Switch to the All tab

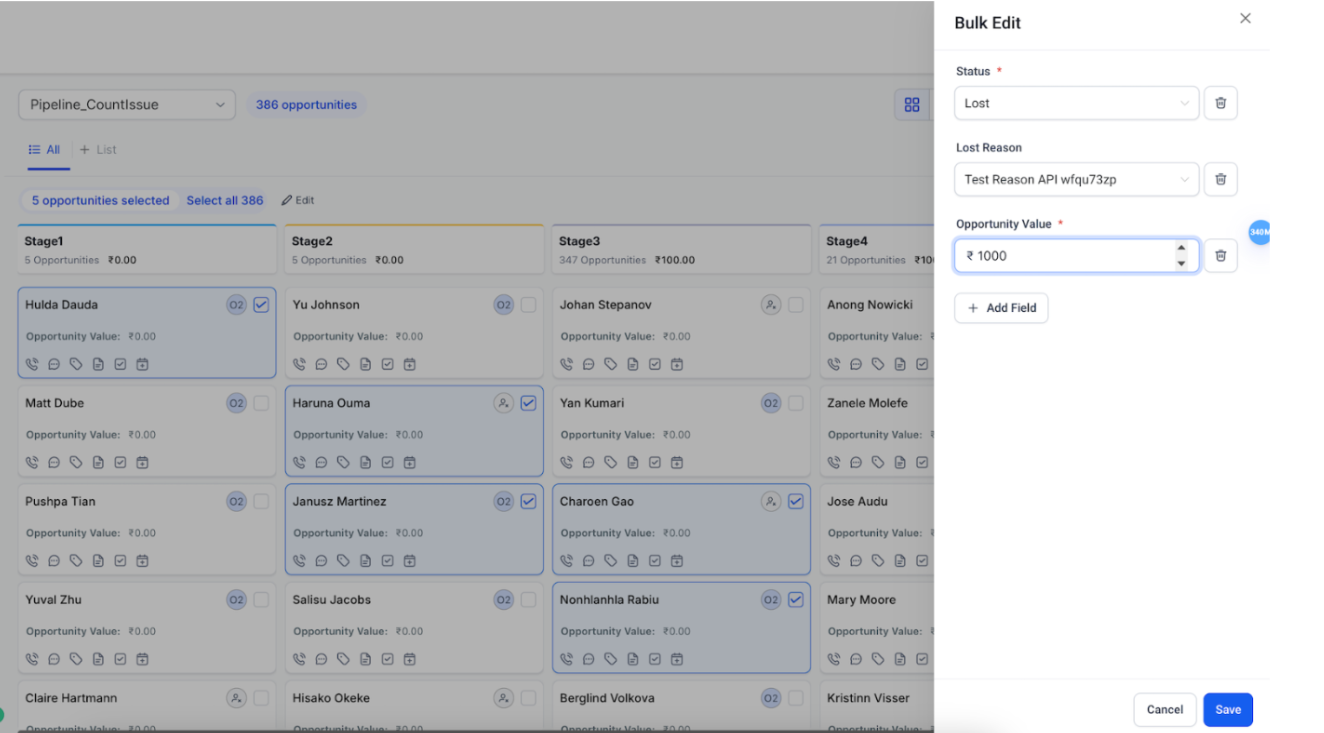44,150
